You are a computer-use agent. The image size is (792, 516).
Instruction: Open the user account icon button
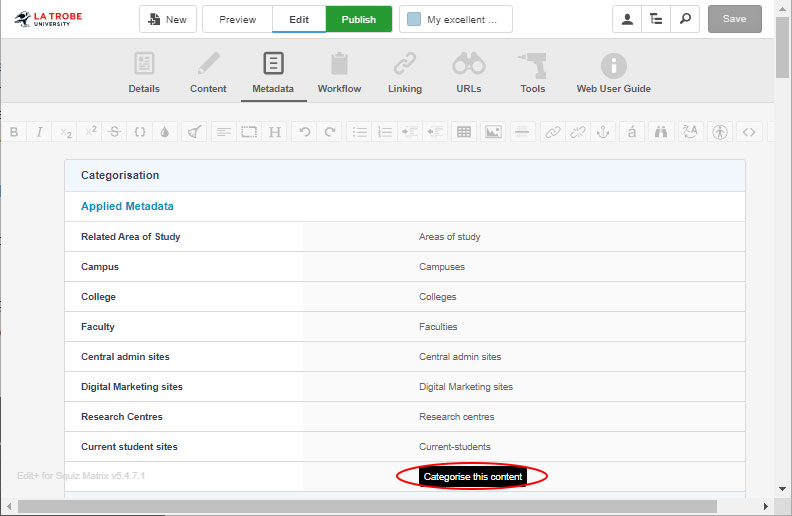(x=627, y=19)
